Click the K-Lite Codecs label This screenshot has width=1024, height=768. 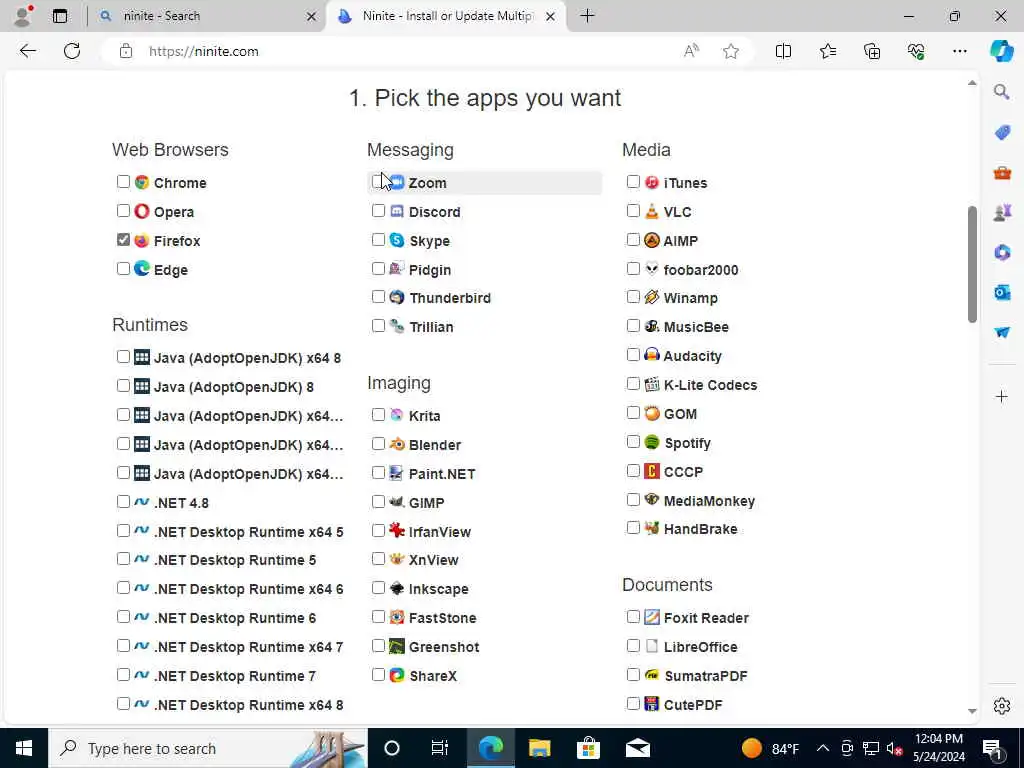point(711,385)
